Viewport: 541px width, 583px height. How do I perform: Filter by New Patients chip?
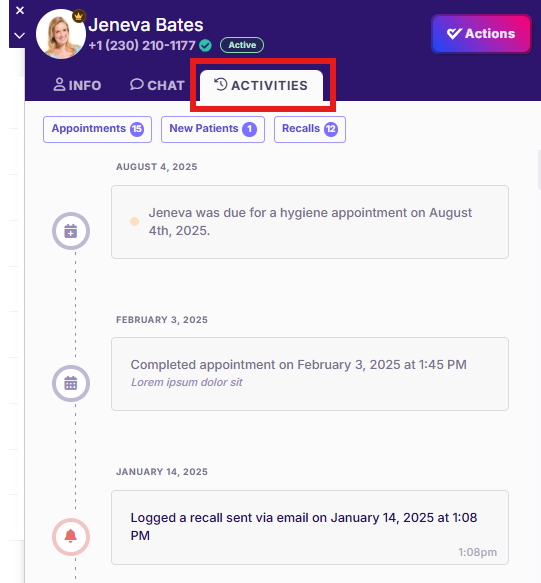(x=213, y=129)
